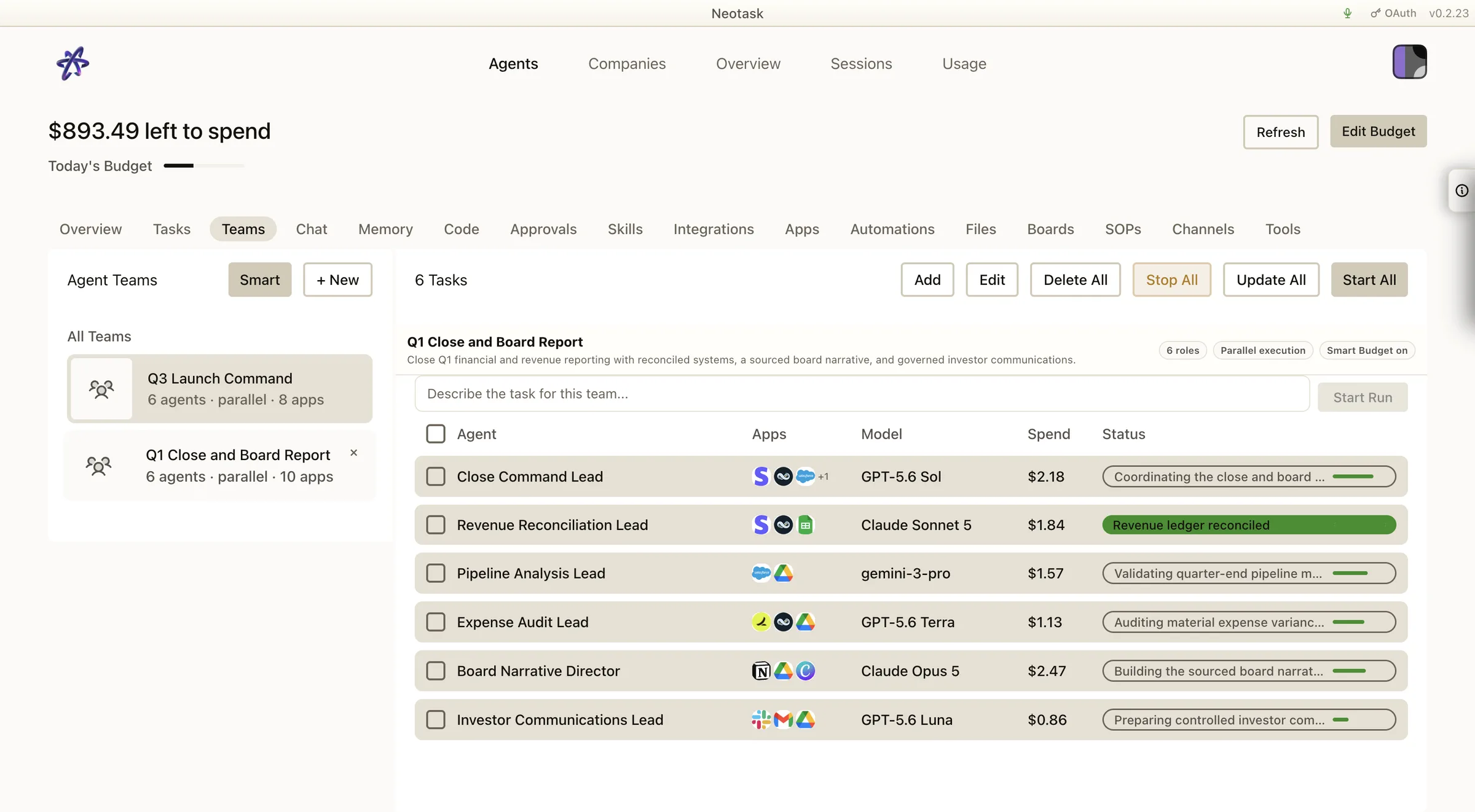This screenshot has height=812, width=1475.
Task: Click the Salesforce icon in Close Command Lead row
Action: (x=805, y=476)
